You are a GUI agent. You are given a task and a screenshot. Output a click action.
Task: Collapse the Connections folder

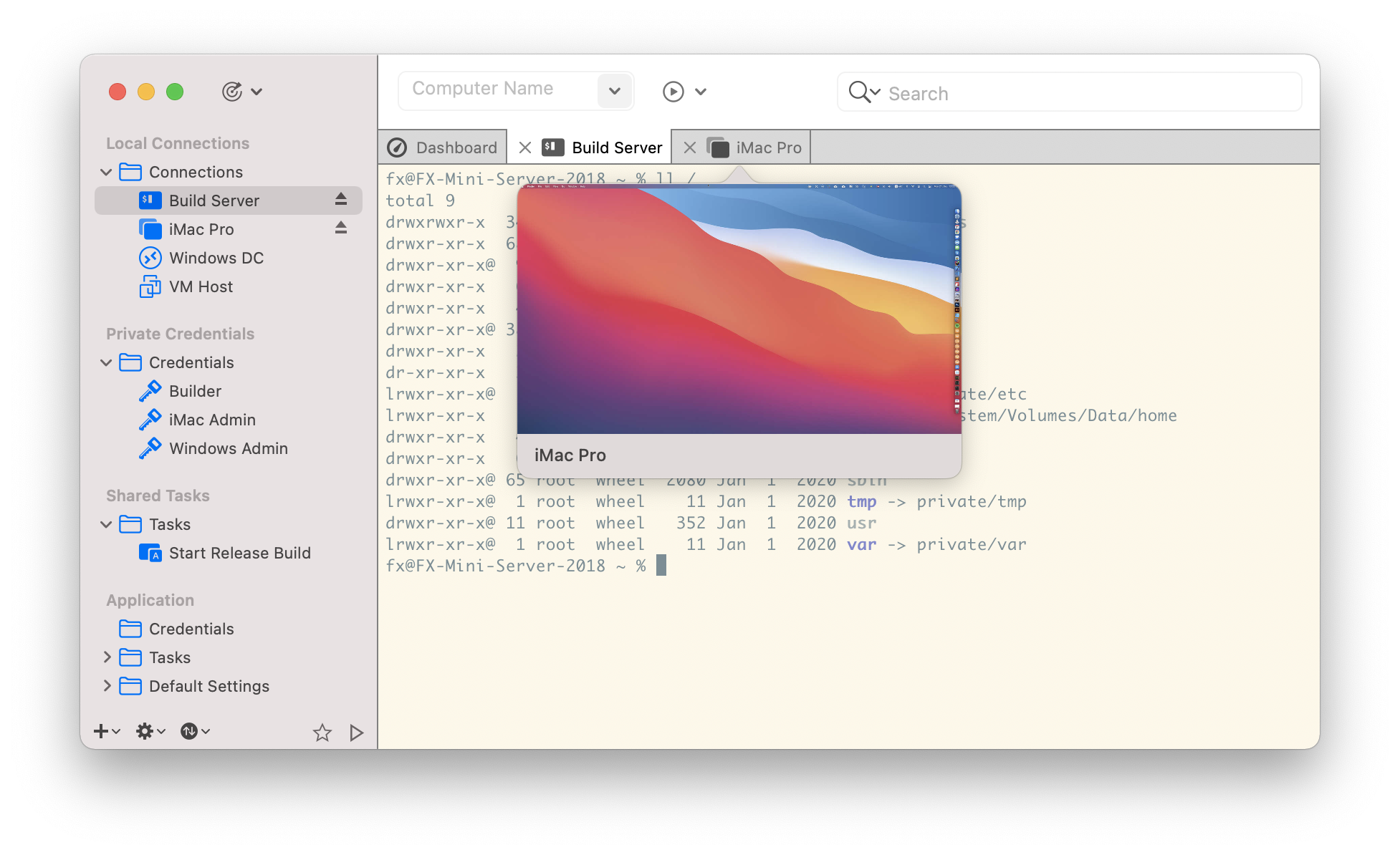point(106,172)
